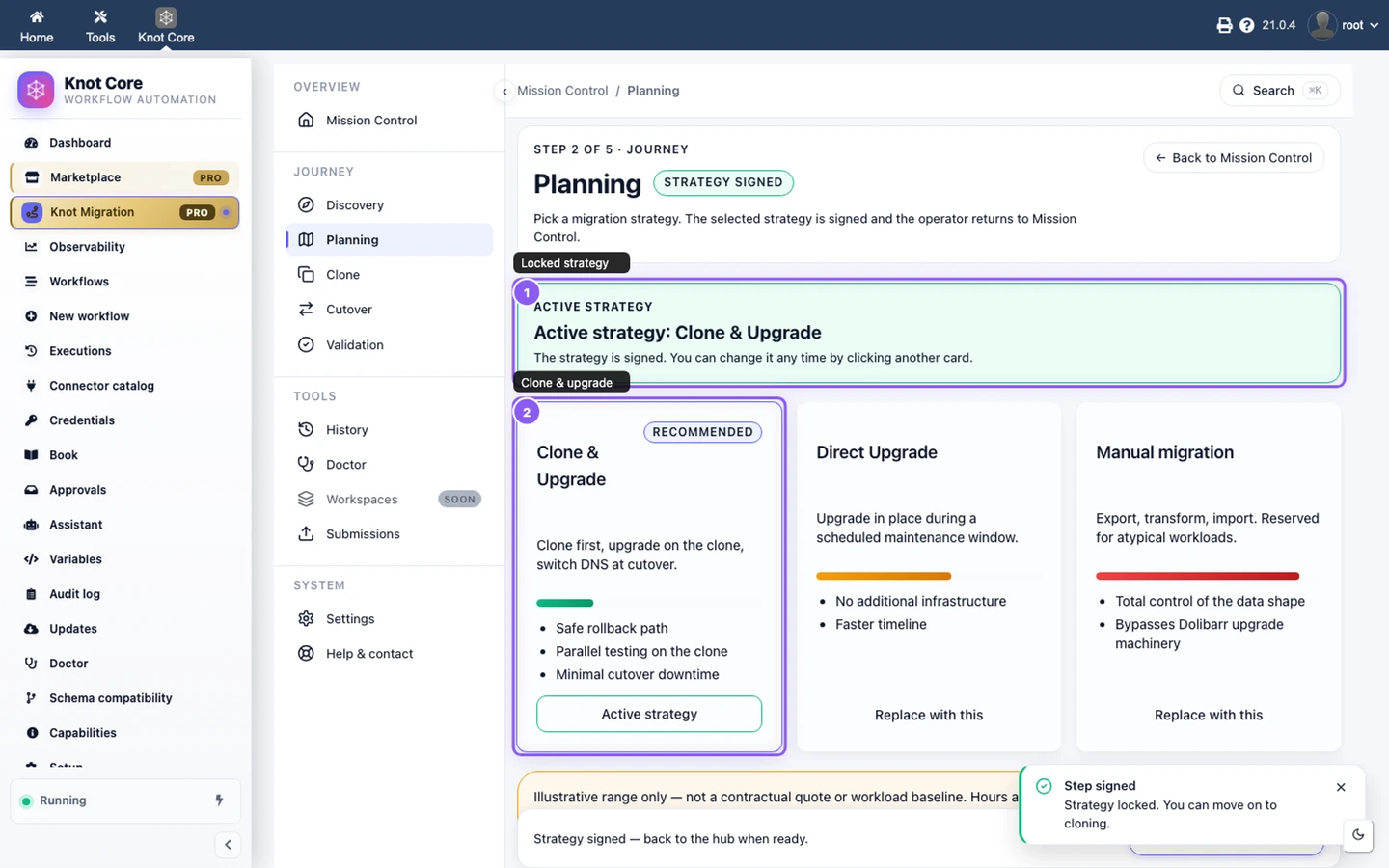Click Mission Control breadcrumb link
The height and width of the screenshot is (868, 1389).
click(x=562, y=91)
